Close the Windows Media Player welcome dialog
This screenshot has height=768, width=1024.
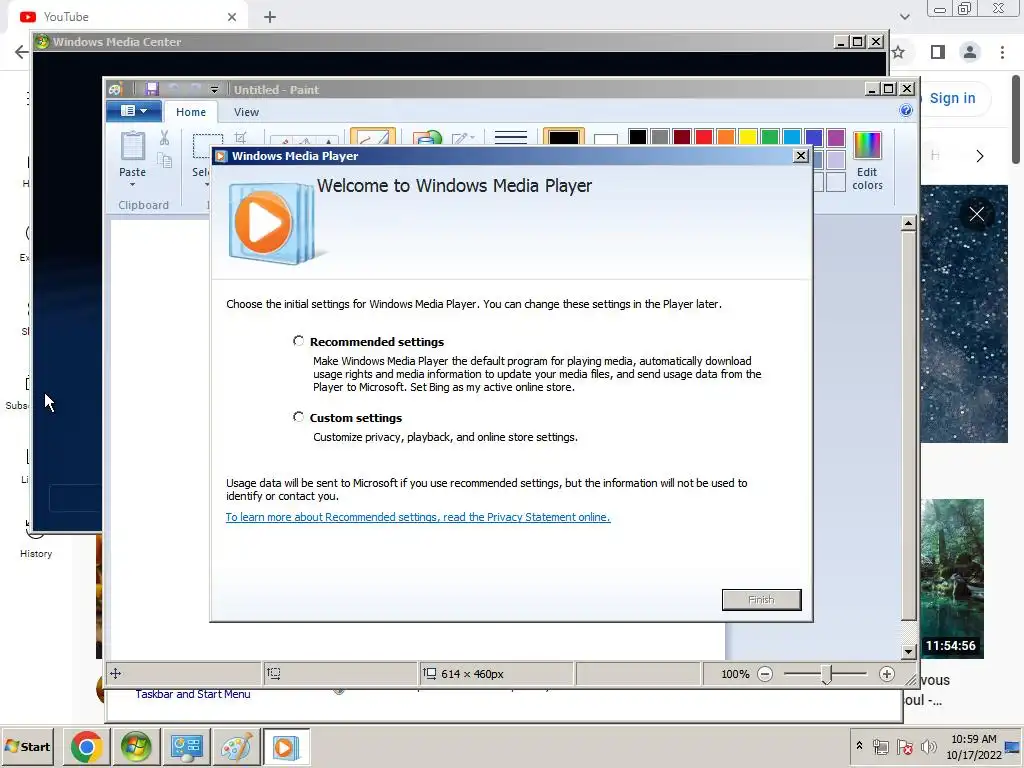point(801,155)
